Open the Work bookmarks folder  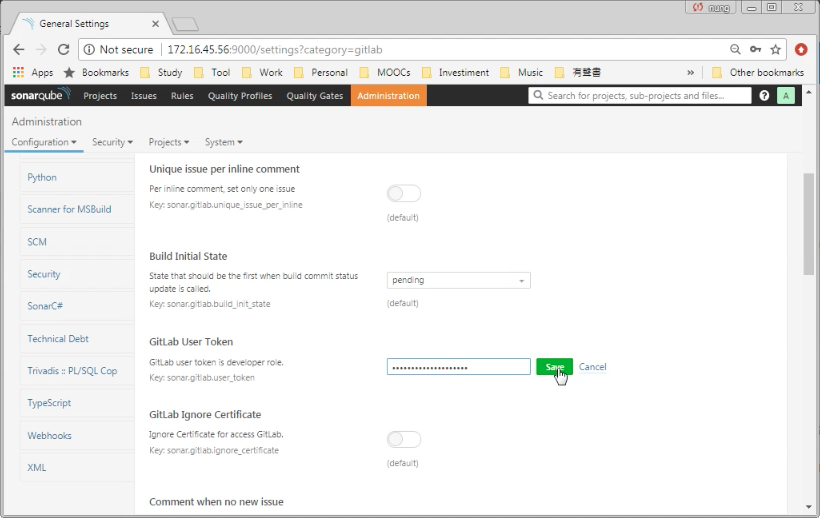(x=262, y=72)
